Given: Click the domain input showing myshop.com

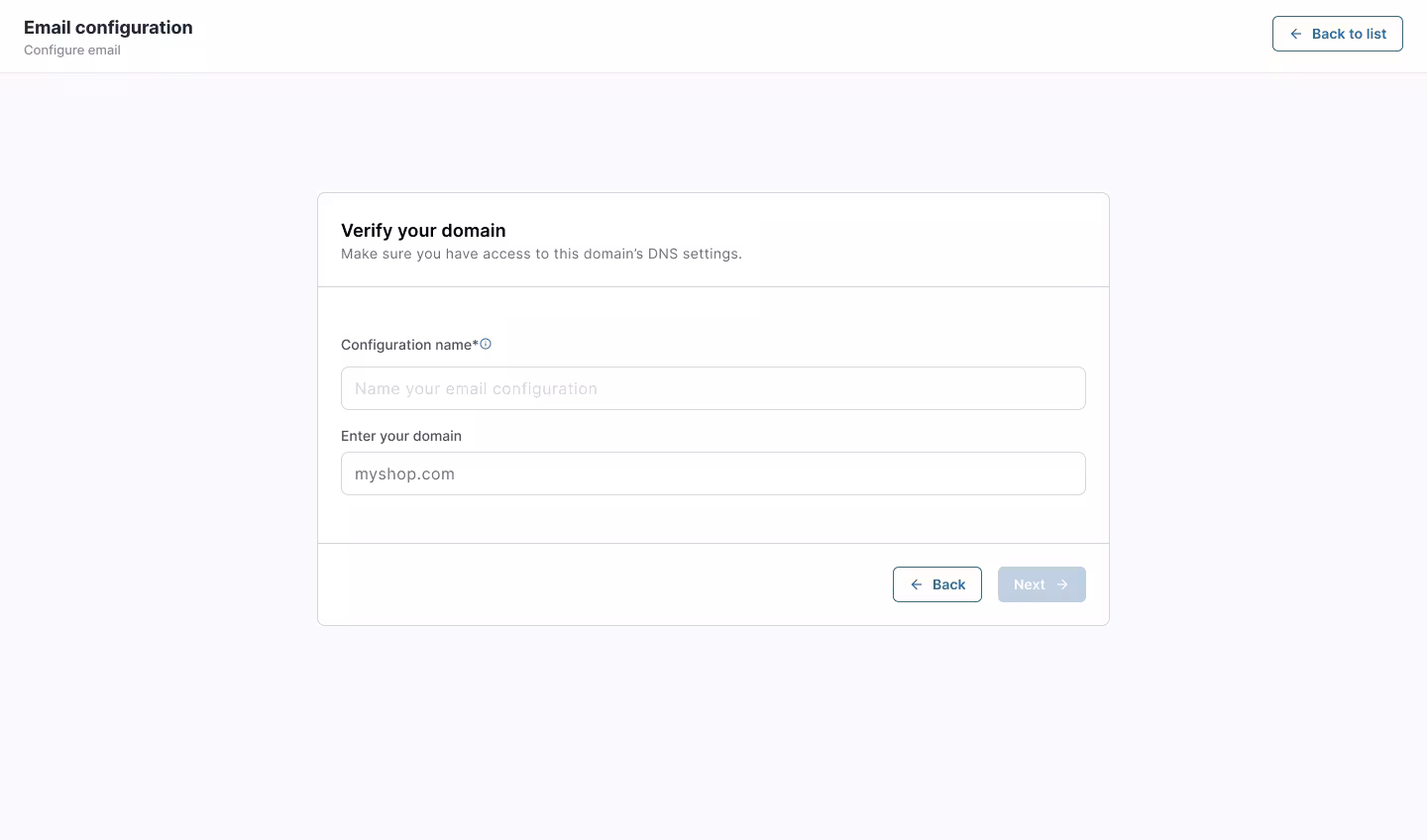Looking at the screenshot, I should point(713,473).
